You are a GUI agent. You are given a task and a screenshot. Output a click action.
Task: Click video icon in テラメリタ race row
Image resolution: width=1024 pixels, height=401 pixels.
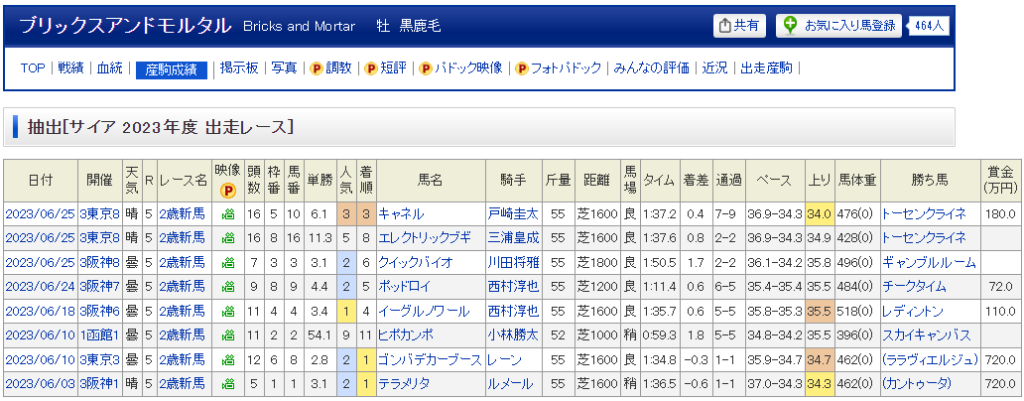click(x=227, y=384)
